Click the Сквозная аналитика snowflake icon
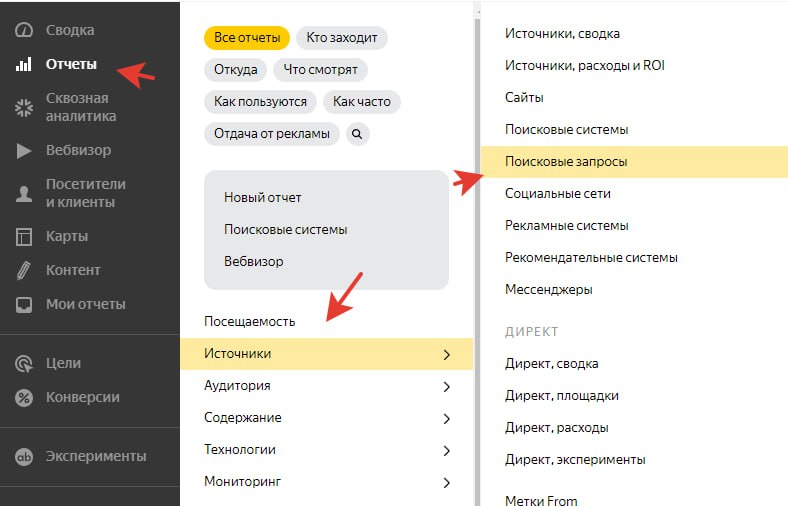Image resolution: width=788 pixels, height=506 pixels. 24,108
